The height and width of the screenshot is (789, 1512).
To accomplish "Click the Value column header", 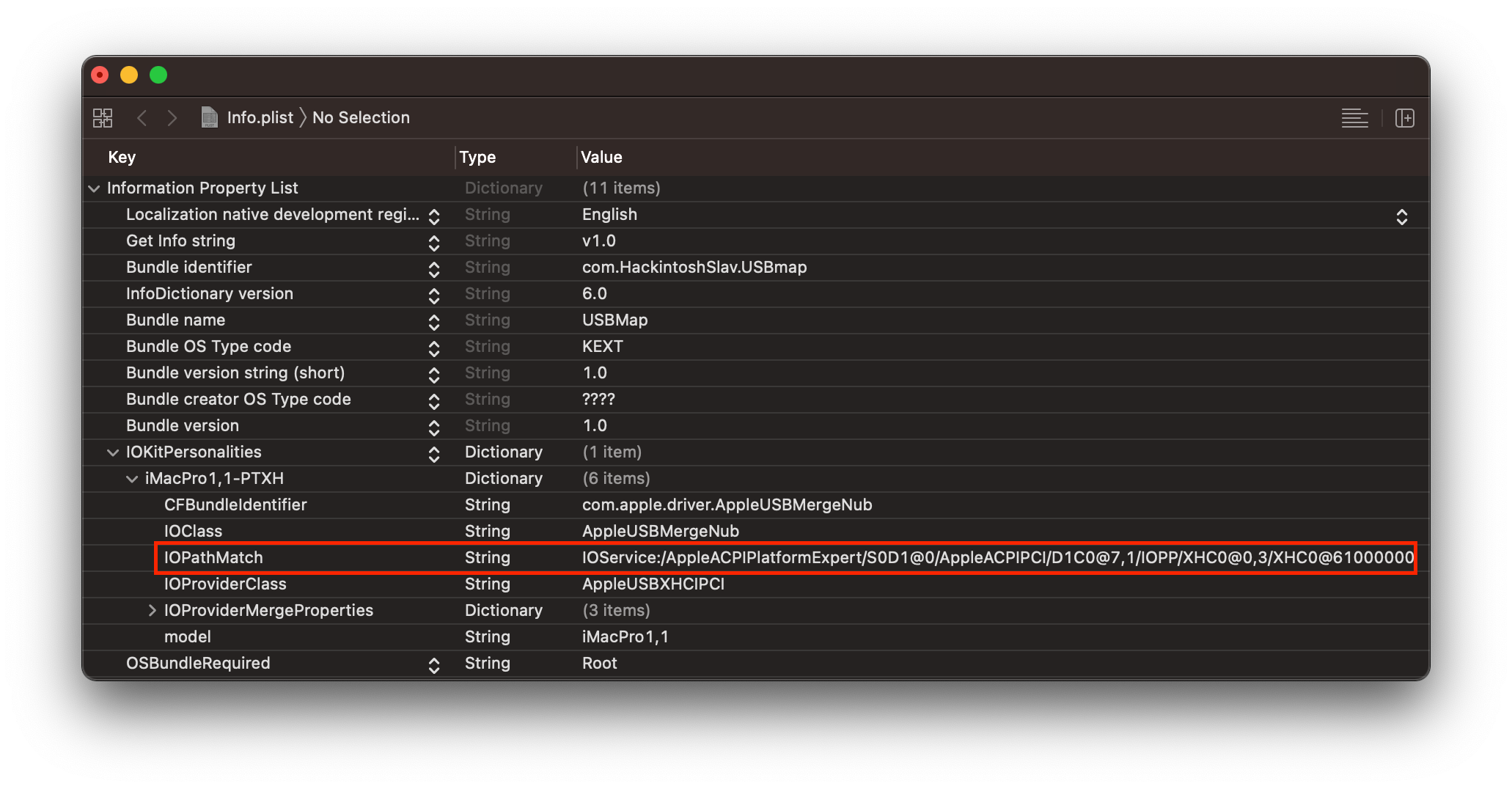I will pyautogui.click(x=601, y=157).
